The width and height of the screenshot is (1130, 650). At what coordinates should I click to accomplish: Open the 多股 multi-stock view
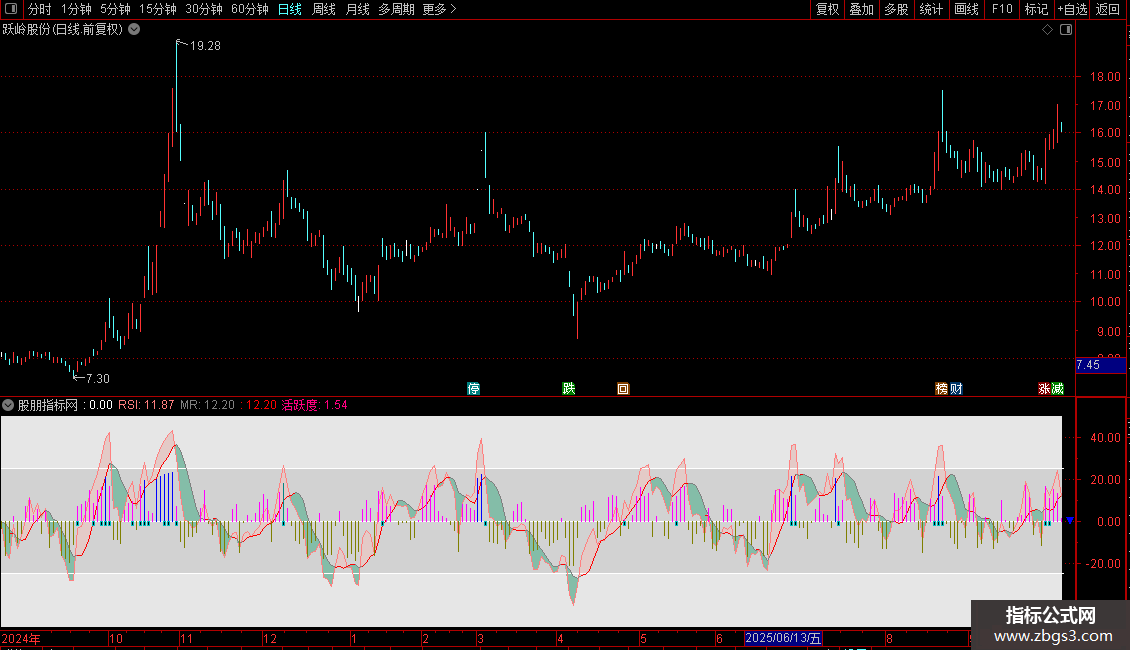pos(896,9)
